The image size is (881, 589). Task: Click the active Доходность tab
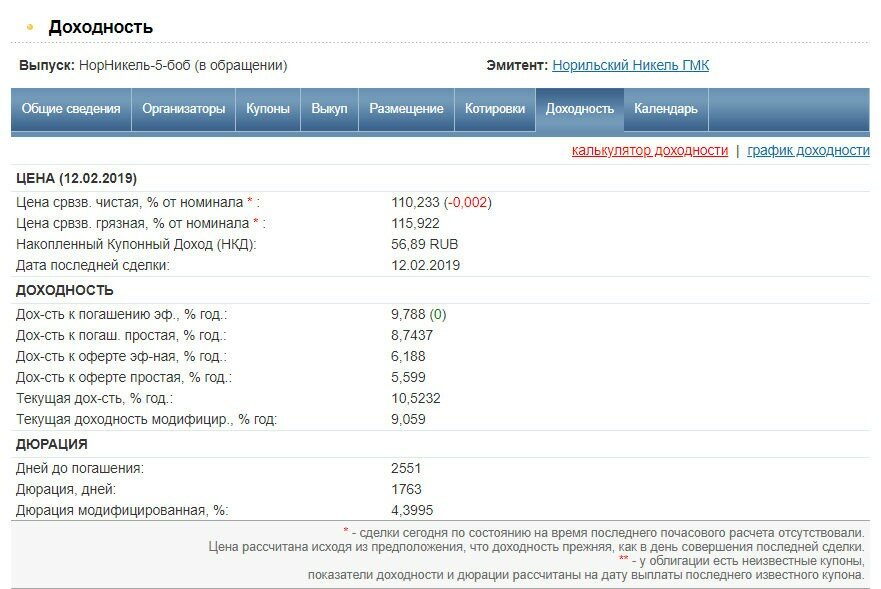[x=579, y=109]
